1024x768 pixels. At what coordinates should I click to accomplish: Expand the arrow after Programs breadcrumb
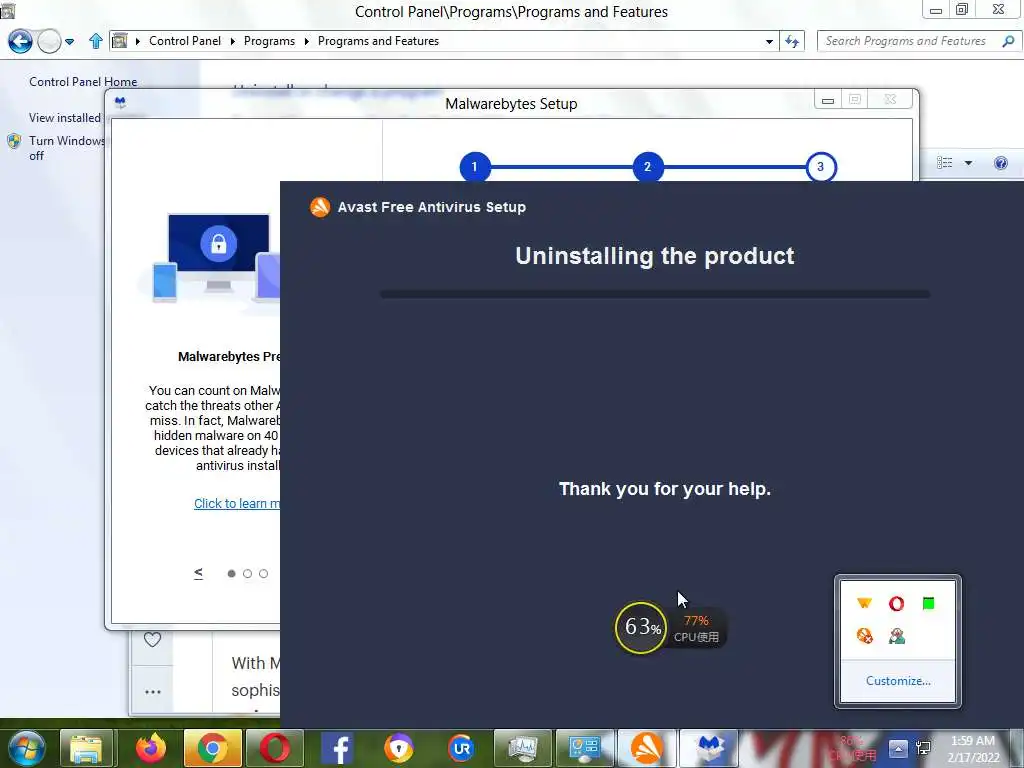306,41
